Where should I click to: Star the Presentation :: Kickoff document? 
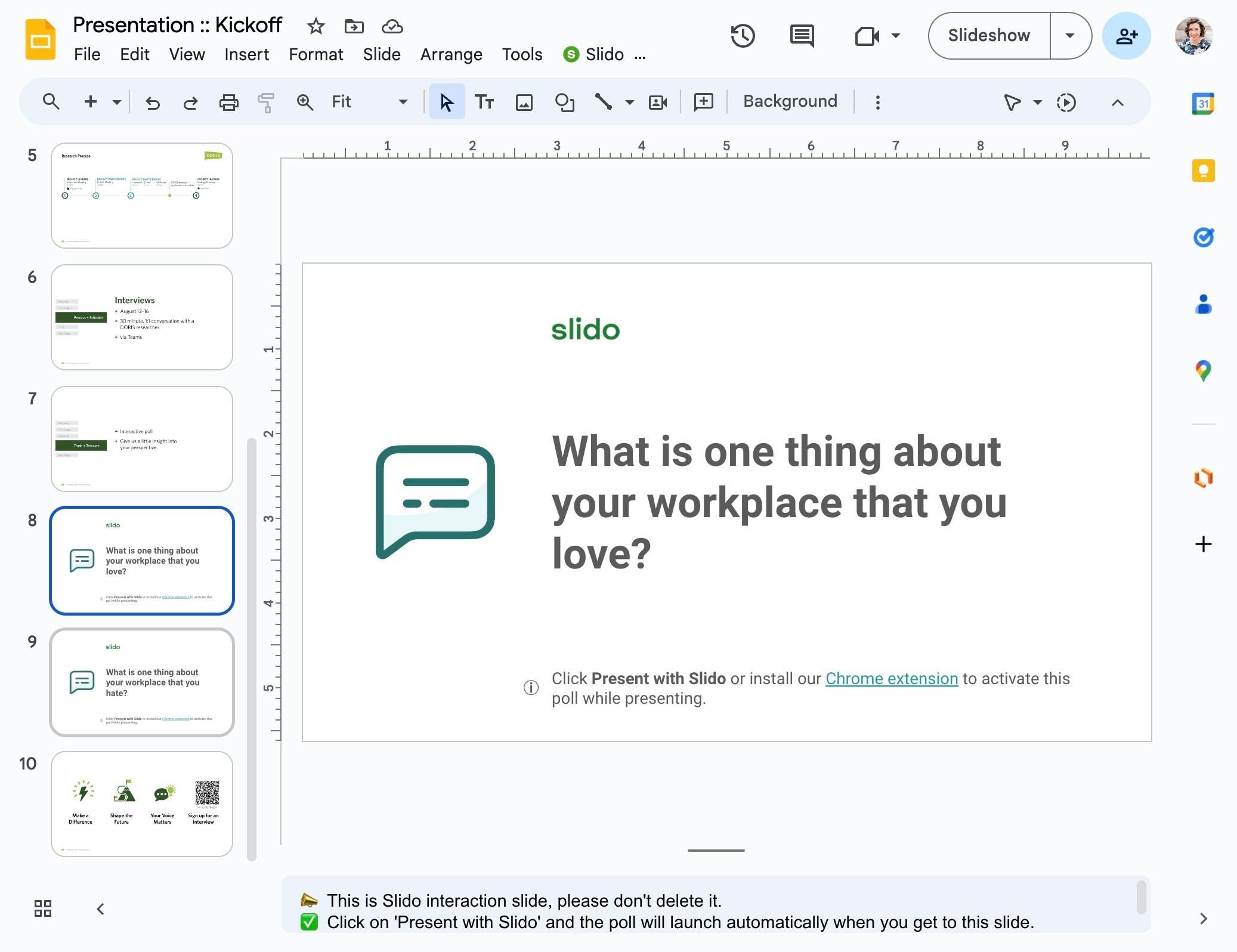click(x=316, y=26)
